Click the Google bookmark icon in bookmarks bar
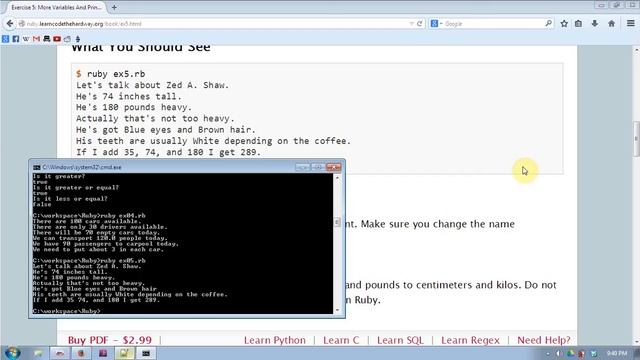The height and width of the screenshot is (360, 640). (x=5, y=39)
